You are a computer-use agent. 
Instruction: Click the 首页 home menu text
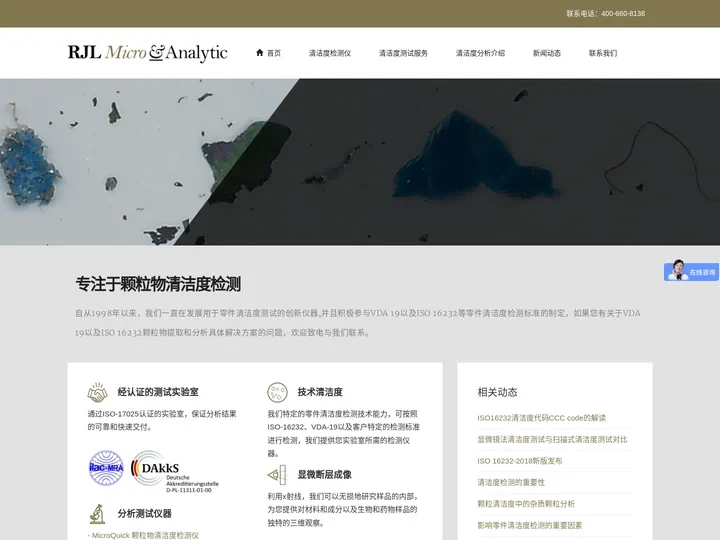point(274,53)
